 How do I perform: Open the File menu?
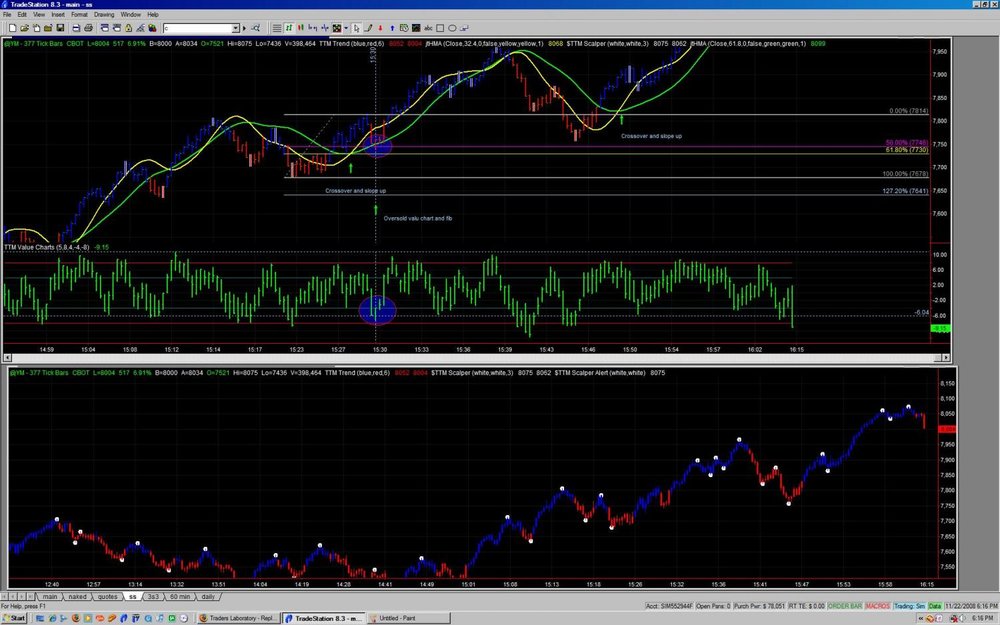click(7, 14)
